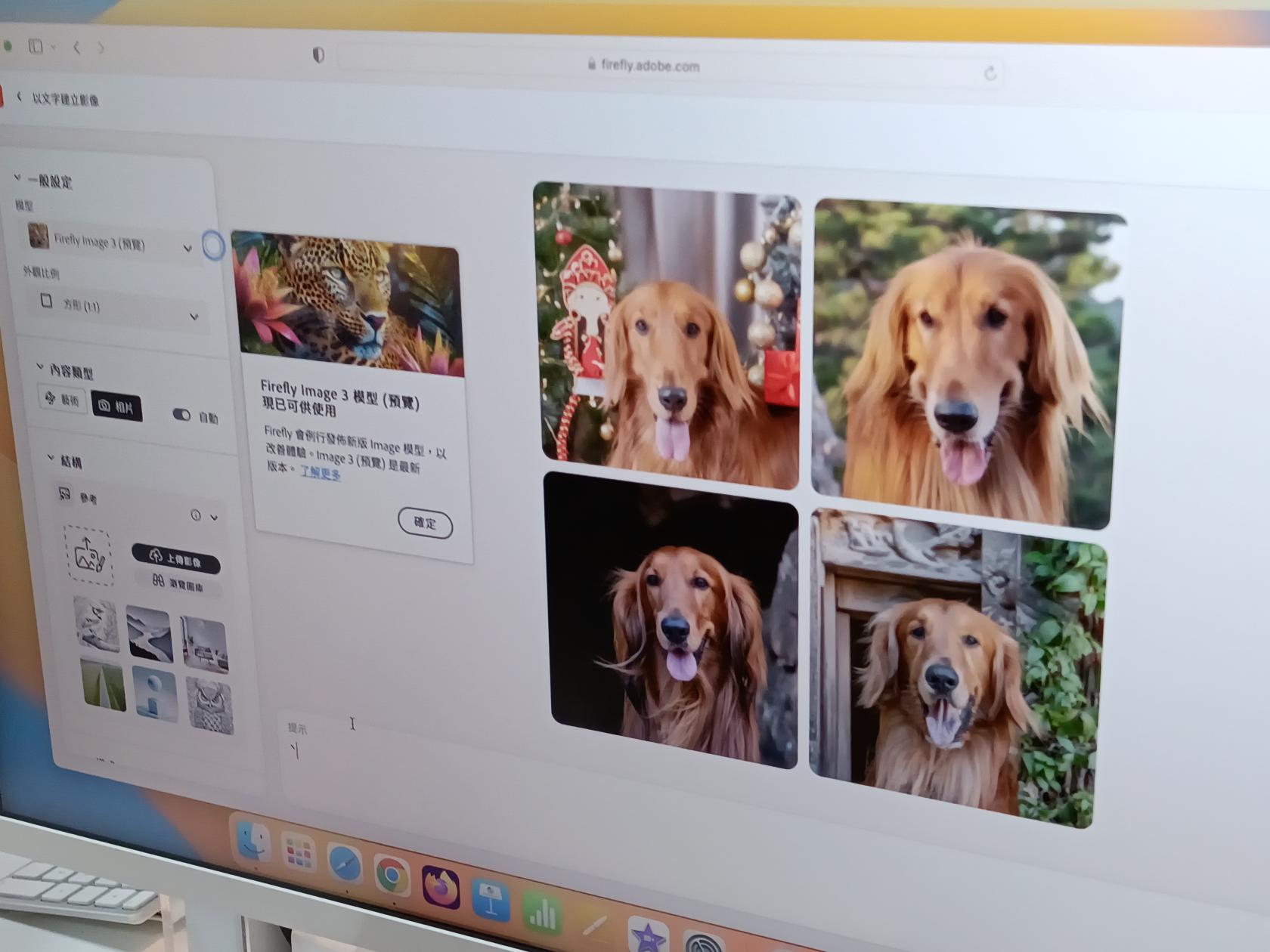The height and width of the screenshot is (952, 1270).
Task: Open the dog with Christmas tree image
Action: 668,334
